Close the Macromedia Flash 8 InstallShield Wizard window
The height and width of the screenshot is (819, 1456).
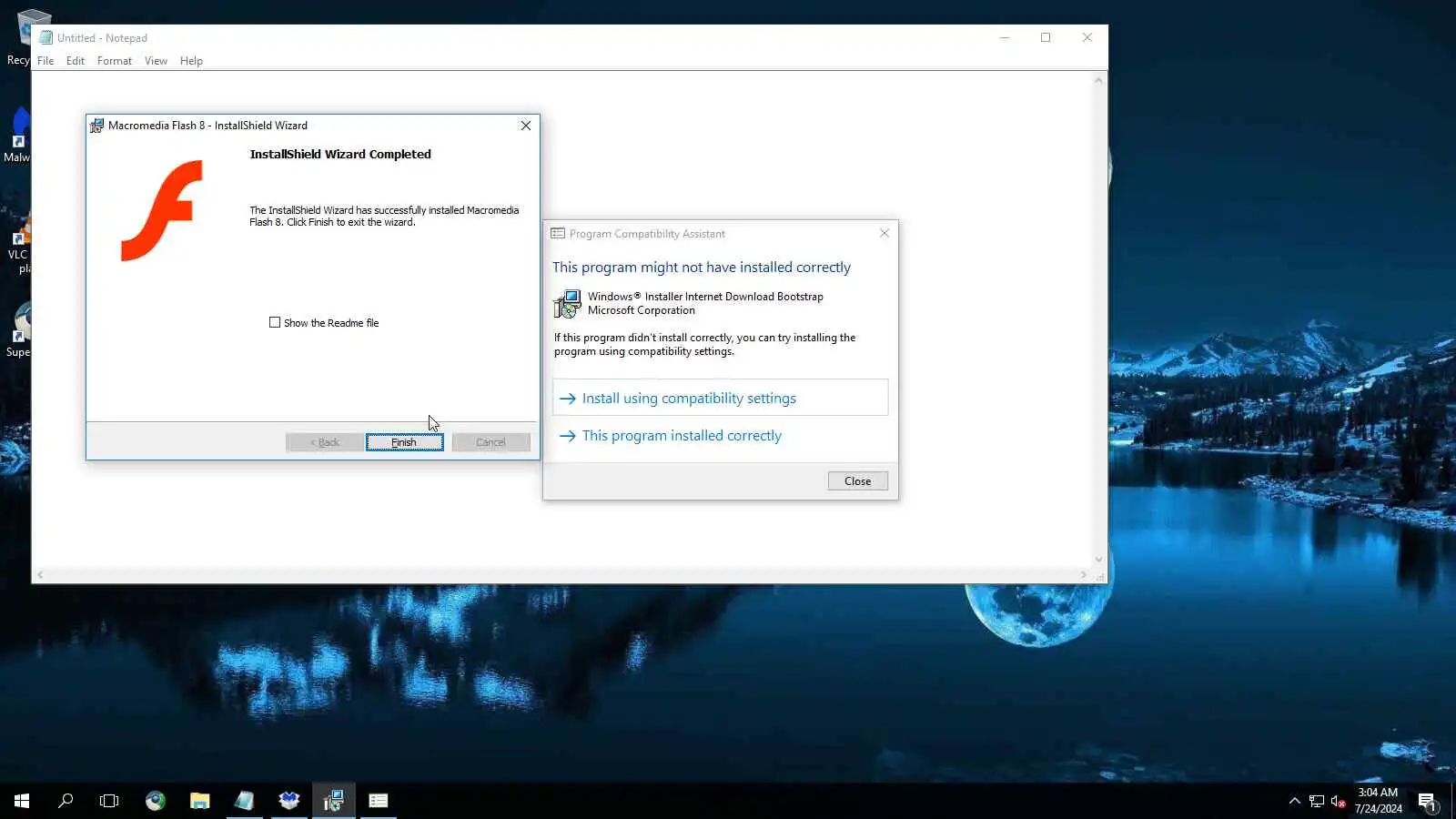pyautogui.click(x=525, y=126)
